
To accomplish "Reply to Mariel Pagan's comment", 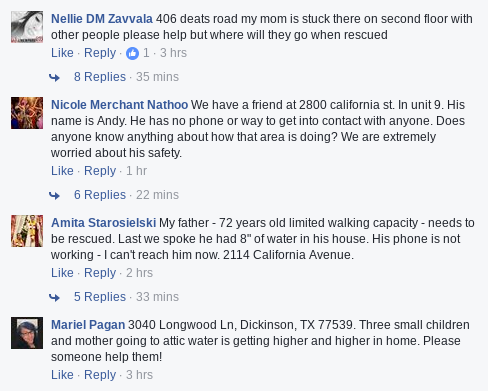I will point(100,375).
